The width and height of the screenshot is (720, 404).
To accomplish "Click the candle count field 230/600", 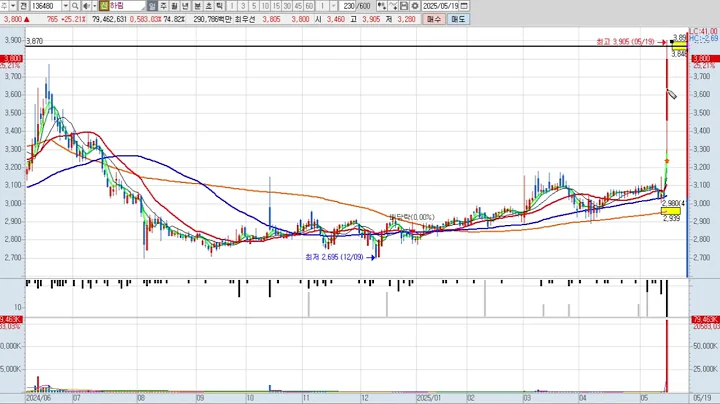I will pos(356,6).
